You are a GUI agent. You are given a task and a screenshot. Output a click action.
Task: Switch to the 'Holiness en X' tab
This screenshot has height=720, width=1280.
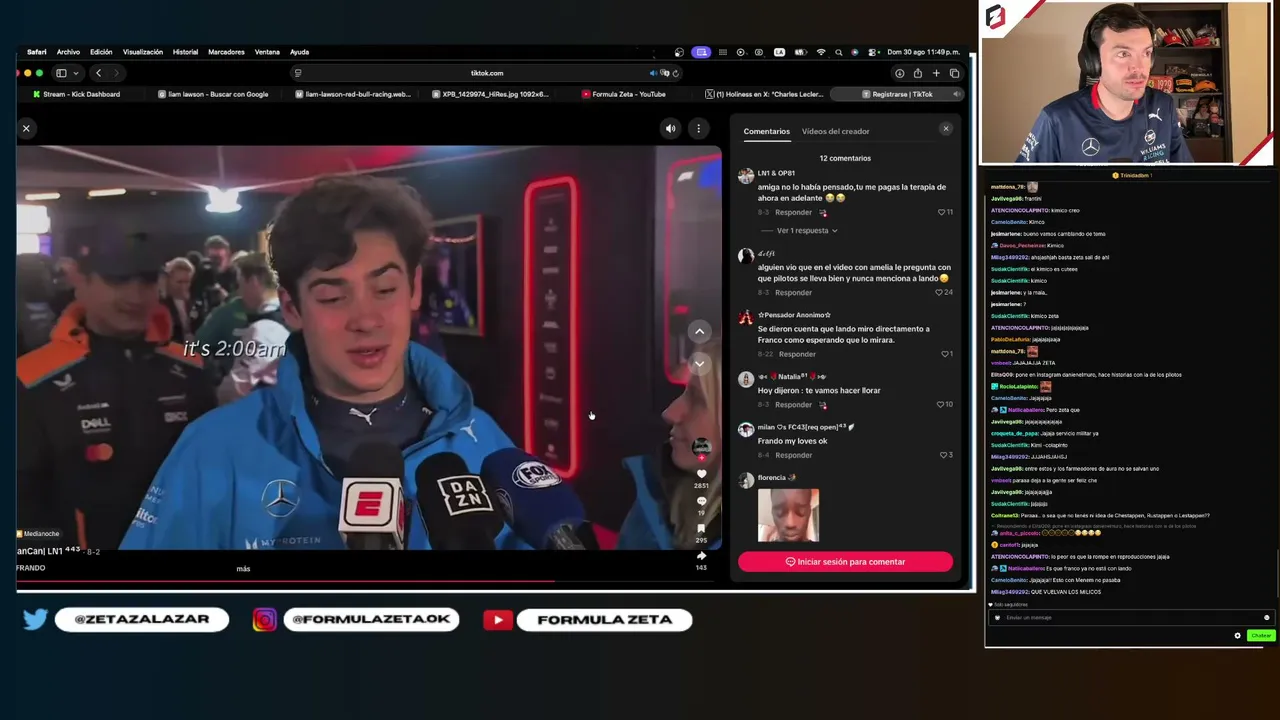click(x=764, y=94)
